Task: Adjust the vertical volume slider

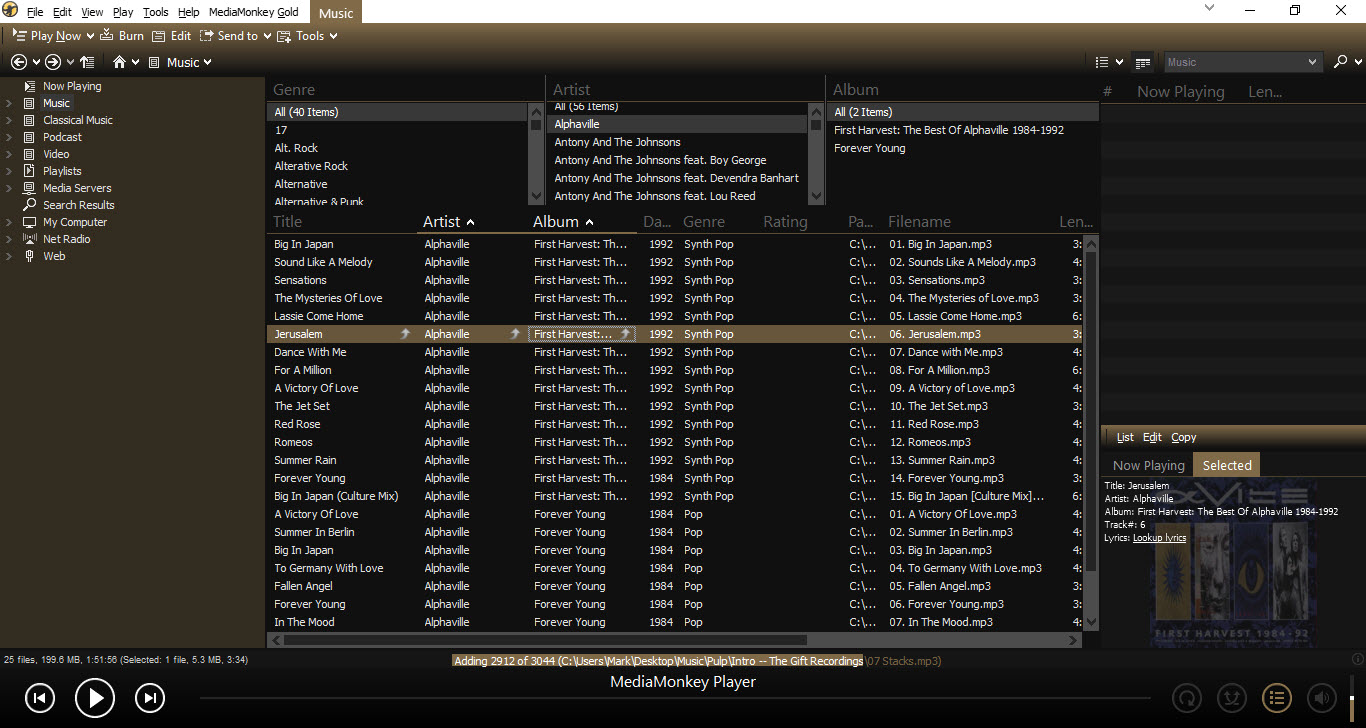Action: (1351, 697)
